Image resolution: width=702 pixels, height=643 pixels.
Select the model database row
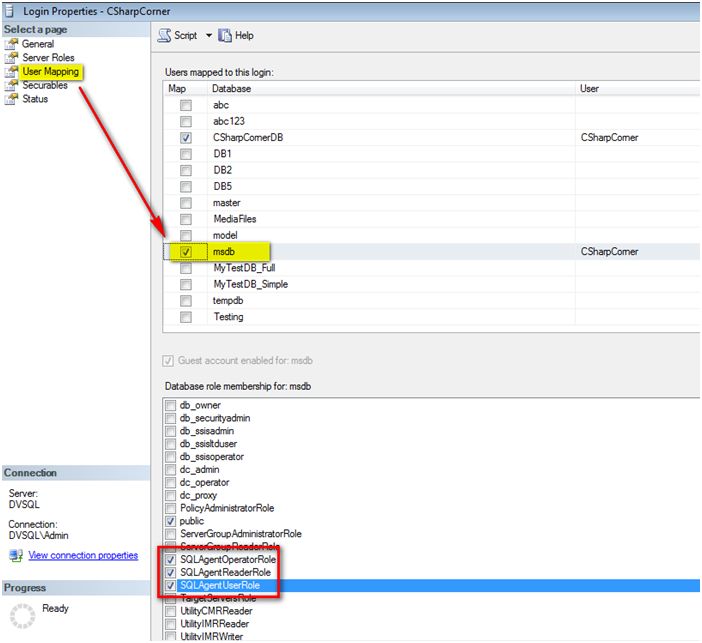click(x=432, y=236)
